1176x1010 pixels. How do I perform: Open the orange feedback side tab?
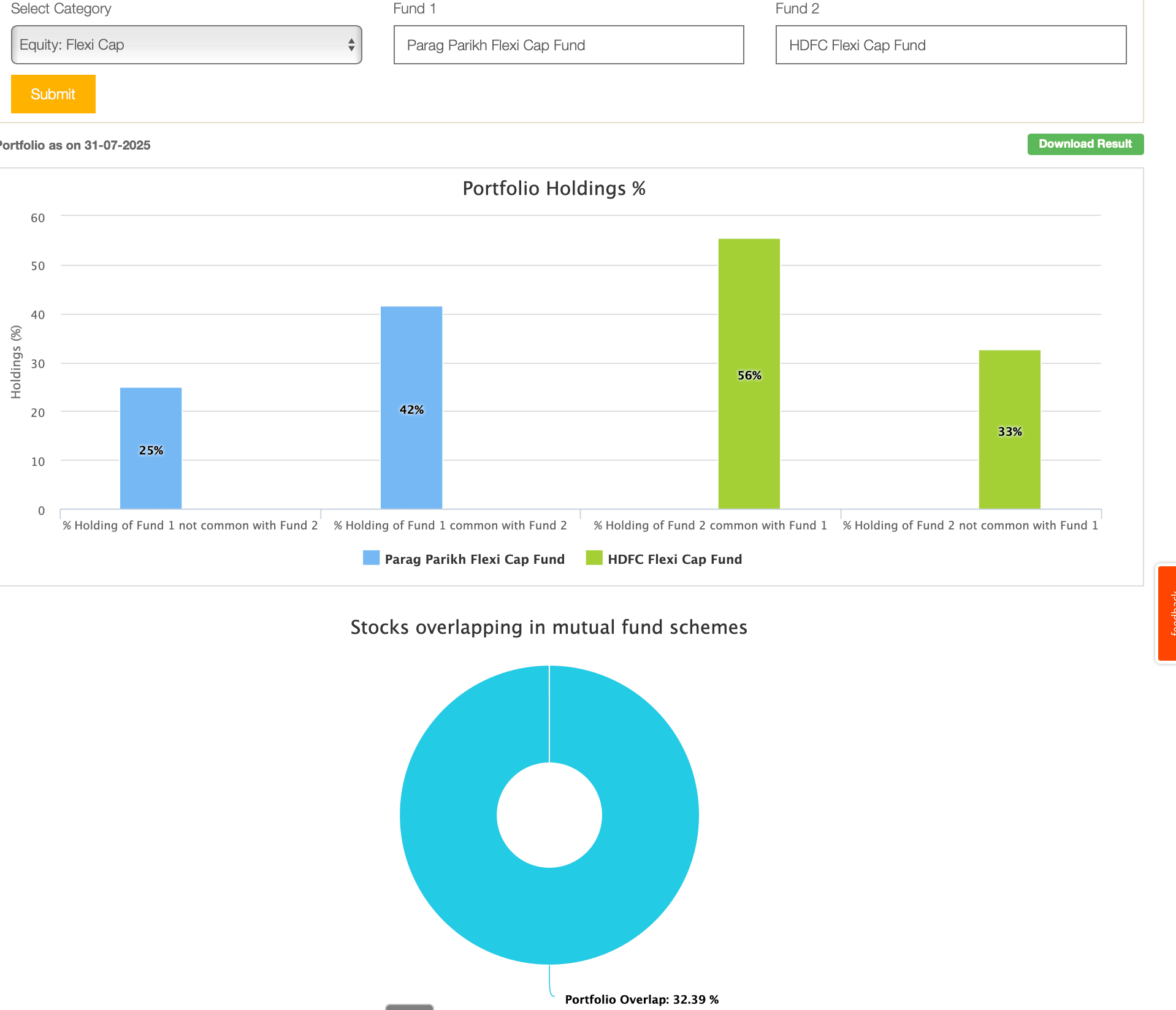[1167, 613]
